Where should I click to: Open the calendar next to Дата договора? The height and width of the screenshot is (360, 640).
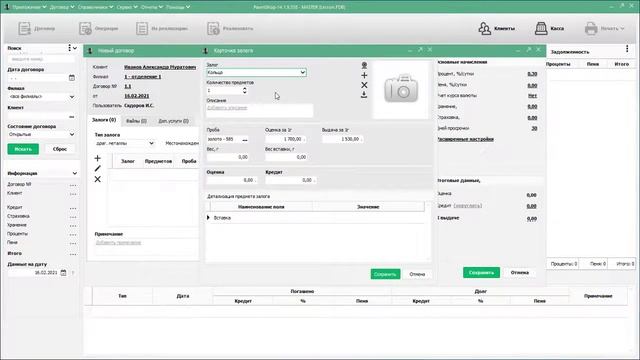[x=72, y=78]
